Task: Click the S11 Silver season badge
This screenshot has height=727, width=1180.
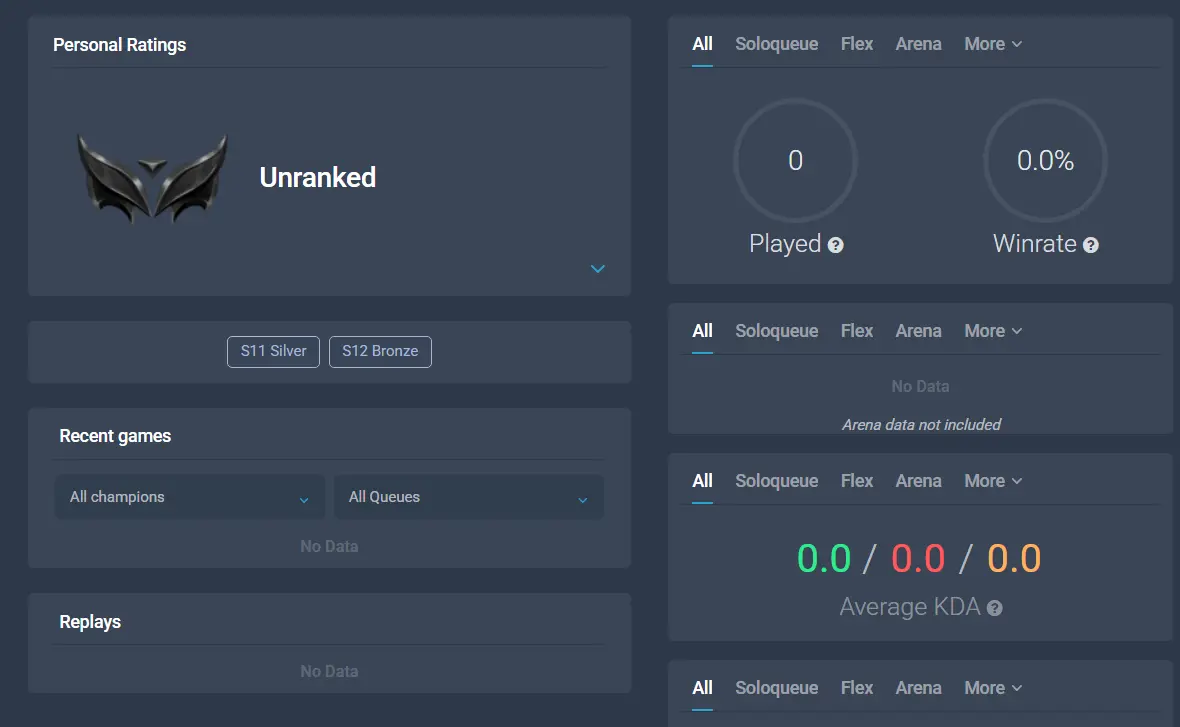Action: click(x=273, y=351)
